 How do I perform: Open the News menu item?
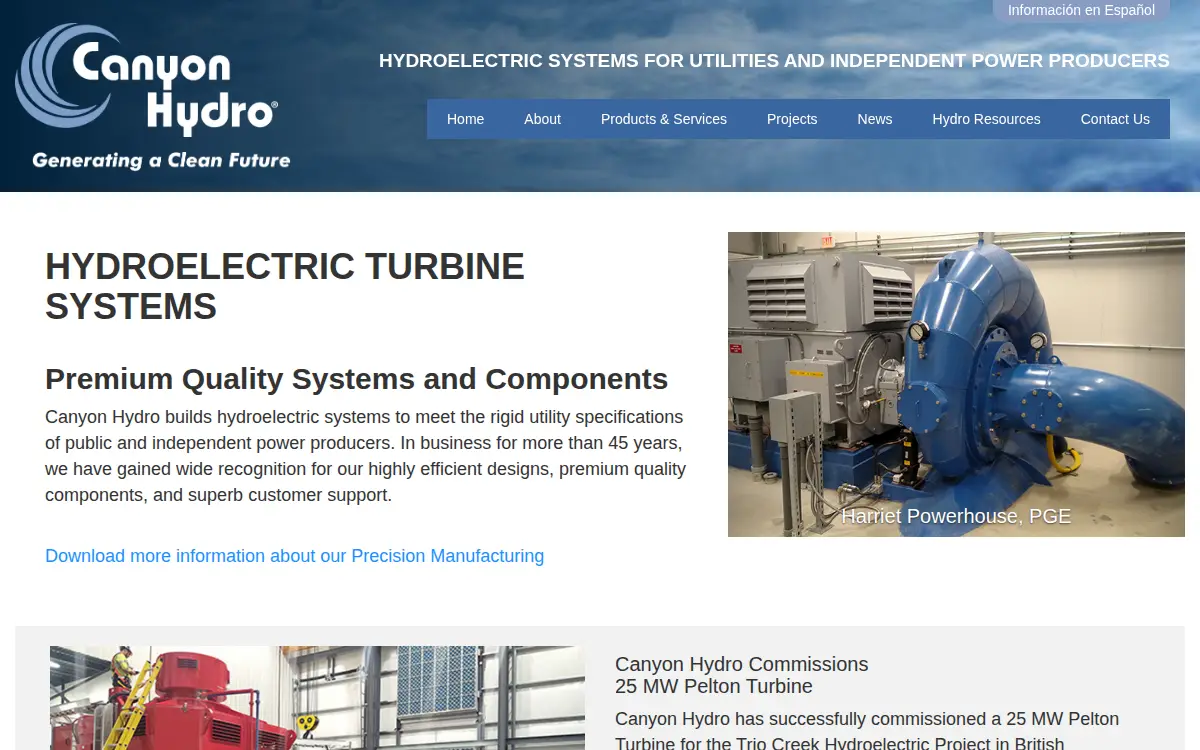click(x=875, y=119)
